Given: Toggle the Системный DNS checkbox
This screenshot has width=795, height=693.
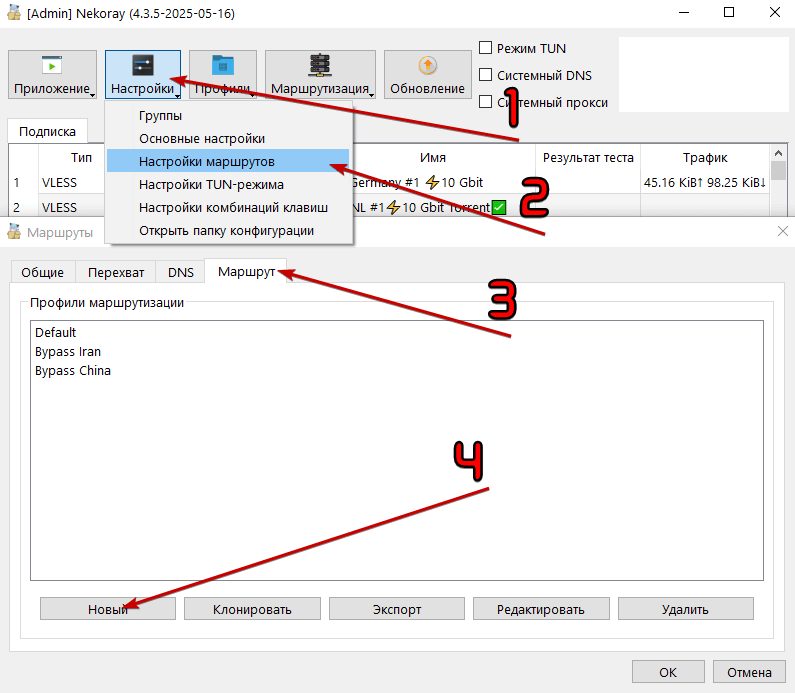Looking at the screenshot, I should click(x=486, y=75).
